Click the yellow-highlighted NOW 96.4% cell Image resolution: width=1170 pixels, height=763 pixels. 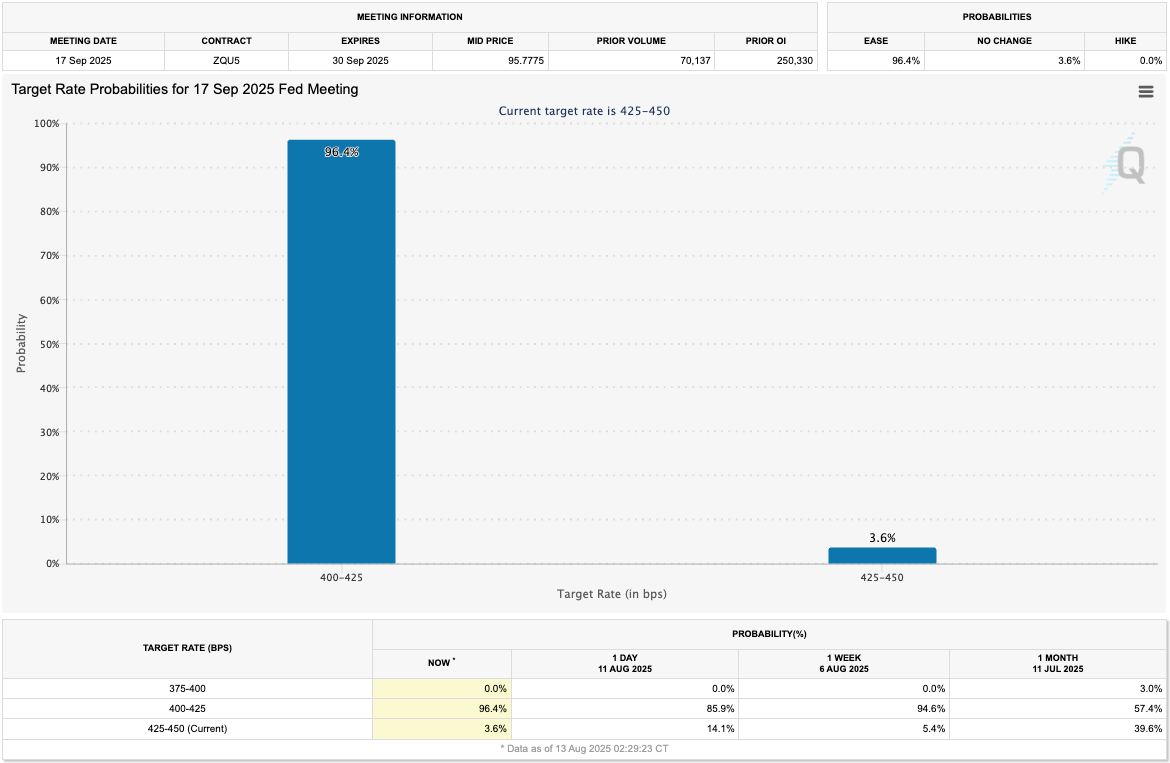pyautogui.click(x=442, y=708)
